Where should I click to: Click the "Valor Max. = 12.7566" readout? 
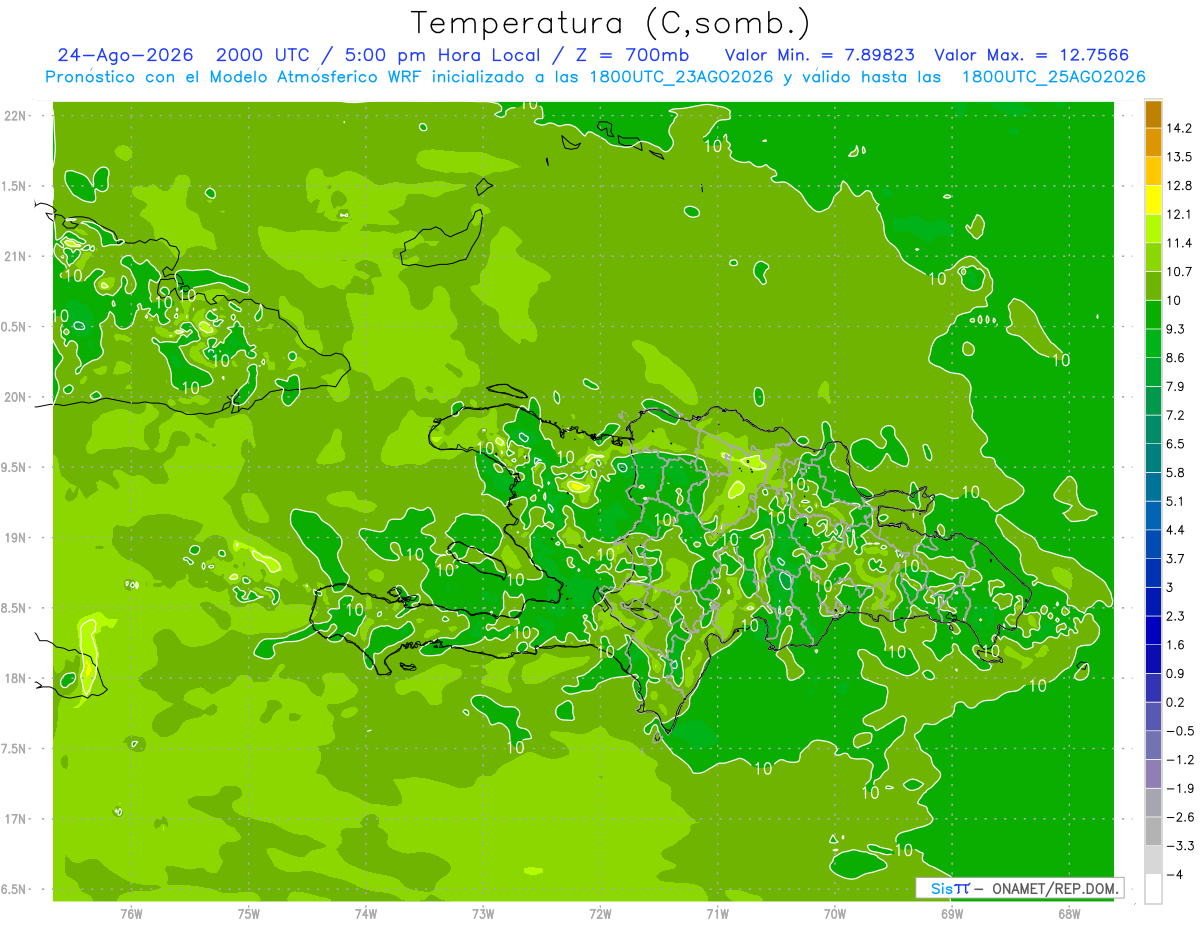point(1032,54)
